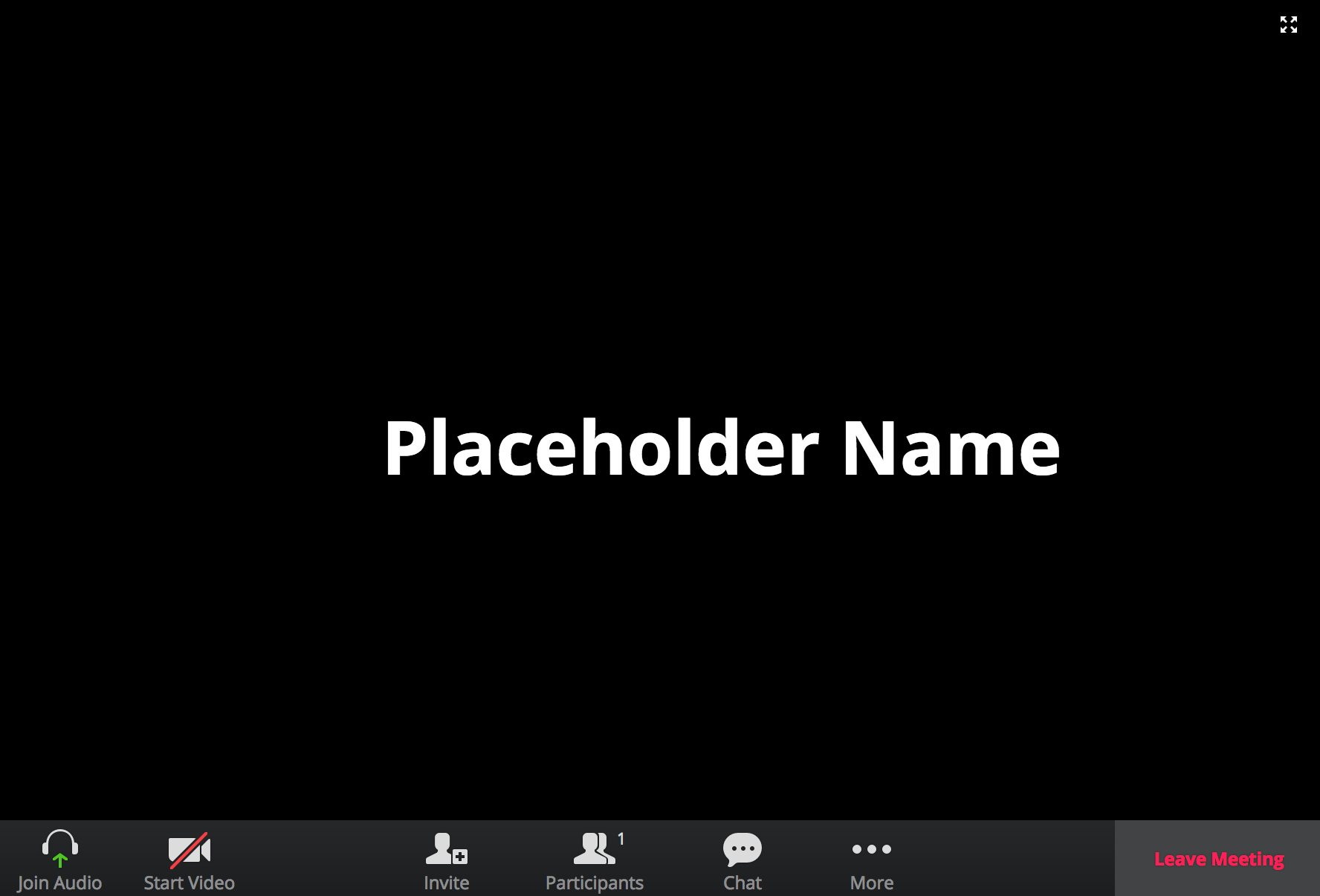Expand more options via the three-dot icon

pos(871,849)
